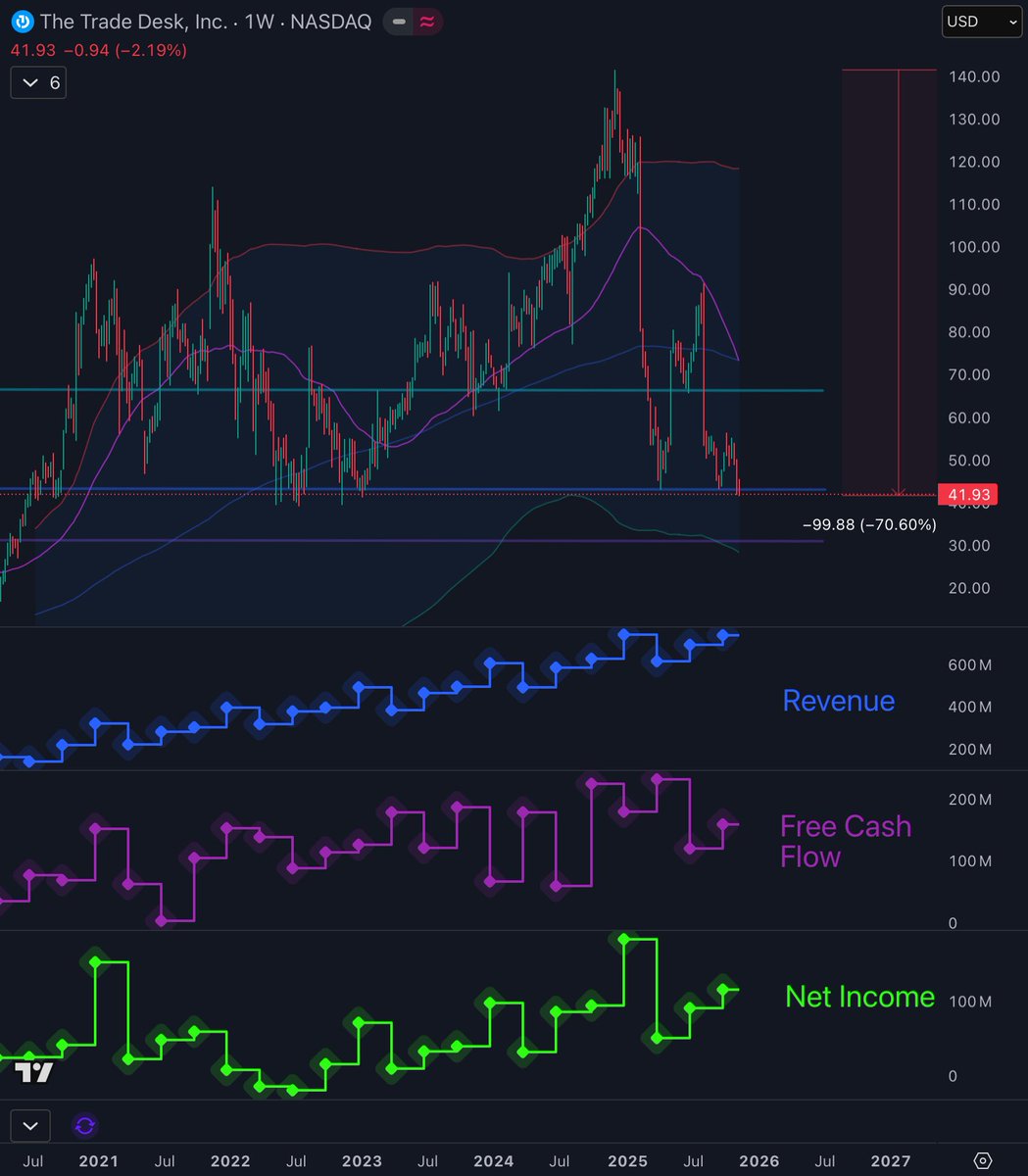Open the USD currency dropdown
Viewport: 1028px width, 1176px height.
(x=981, y=21)
